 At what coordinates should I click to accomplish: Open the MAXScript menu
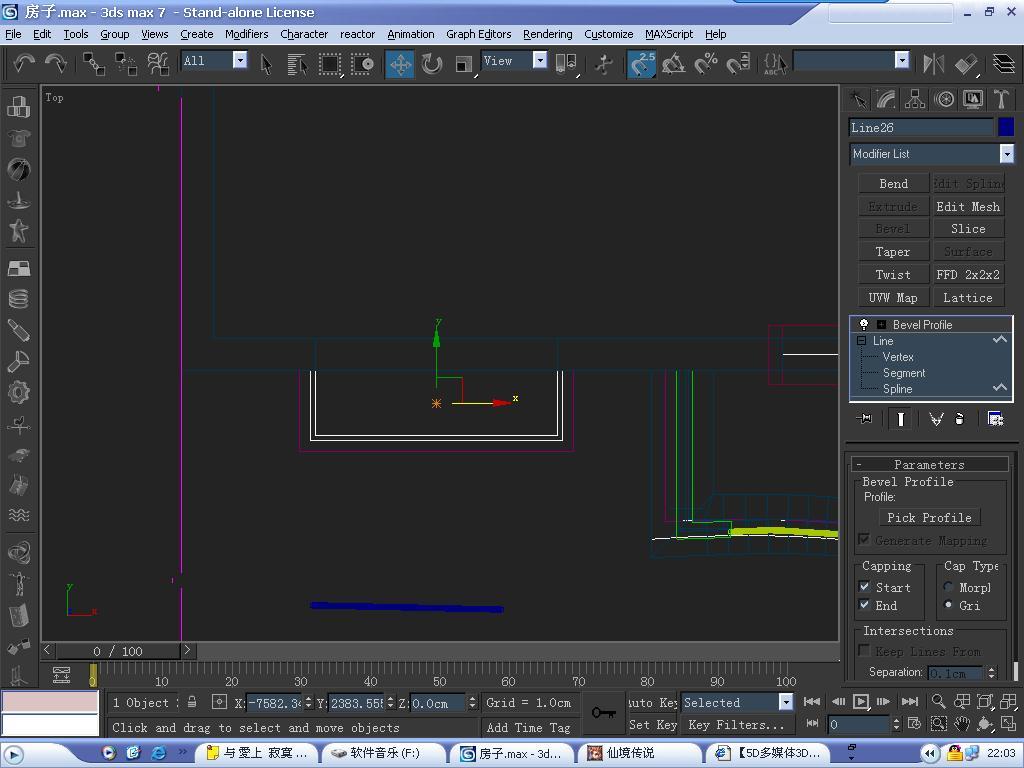pos(669,34)
